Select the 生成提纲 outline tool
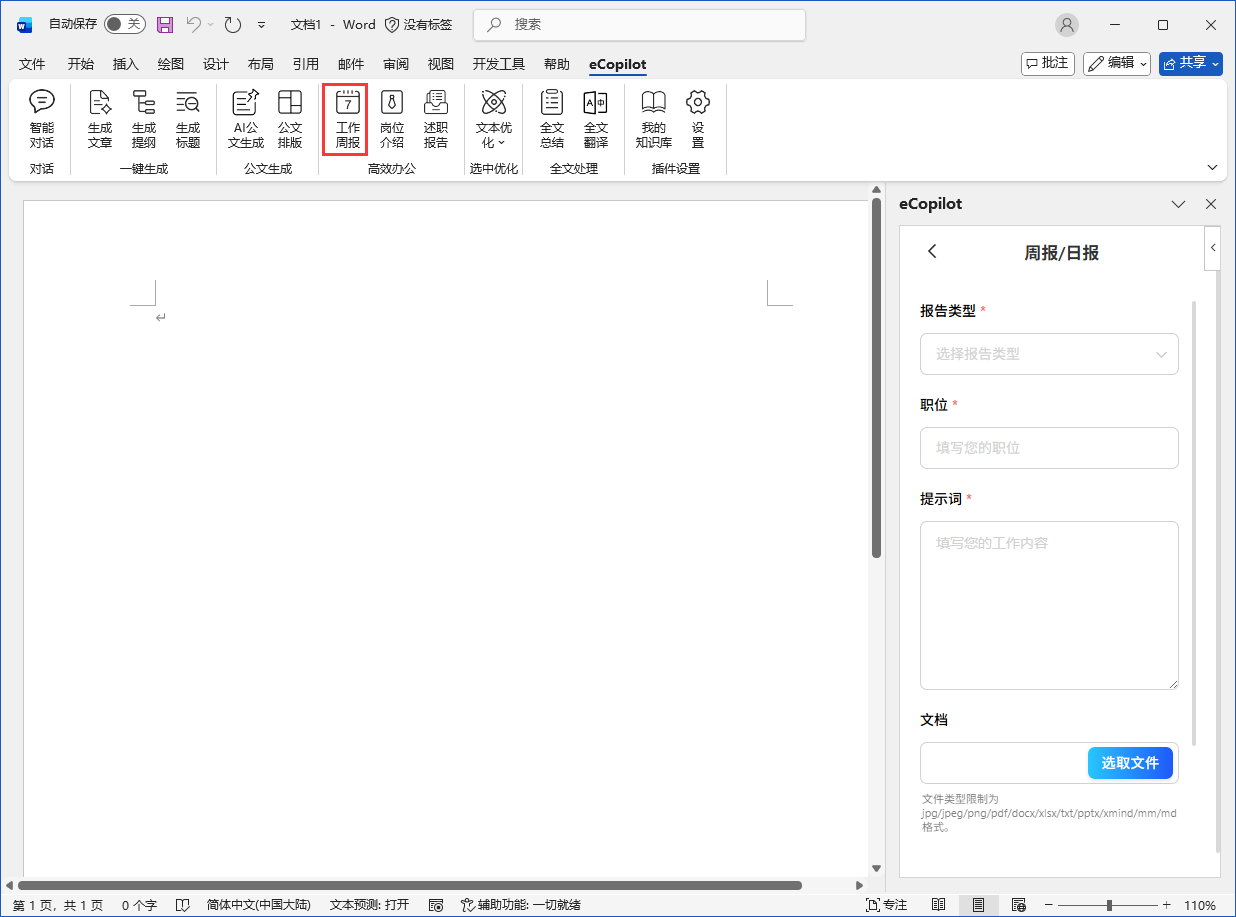Screen dimensions: 1236x917 [x=144, y=118]
